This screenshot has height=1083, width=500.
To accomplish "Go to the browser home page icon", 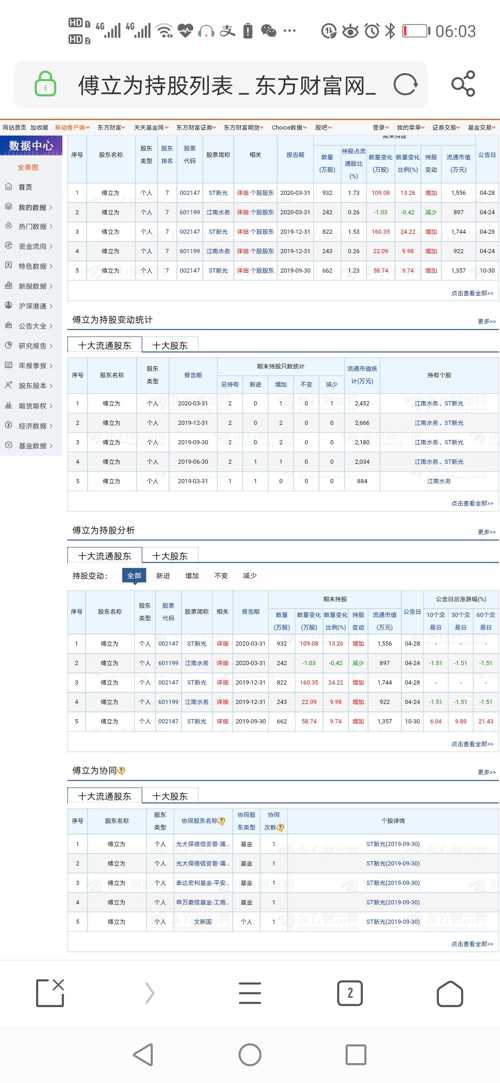I will [x=450, y=993].
